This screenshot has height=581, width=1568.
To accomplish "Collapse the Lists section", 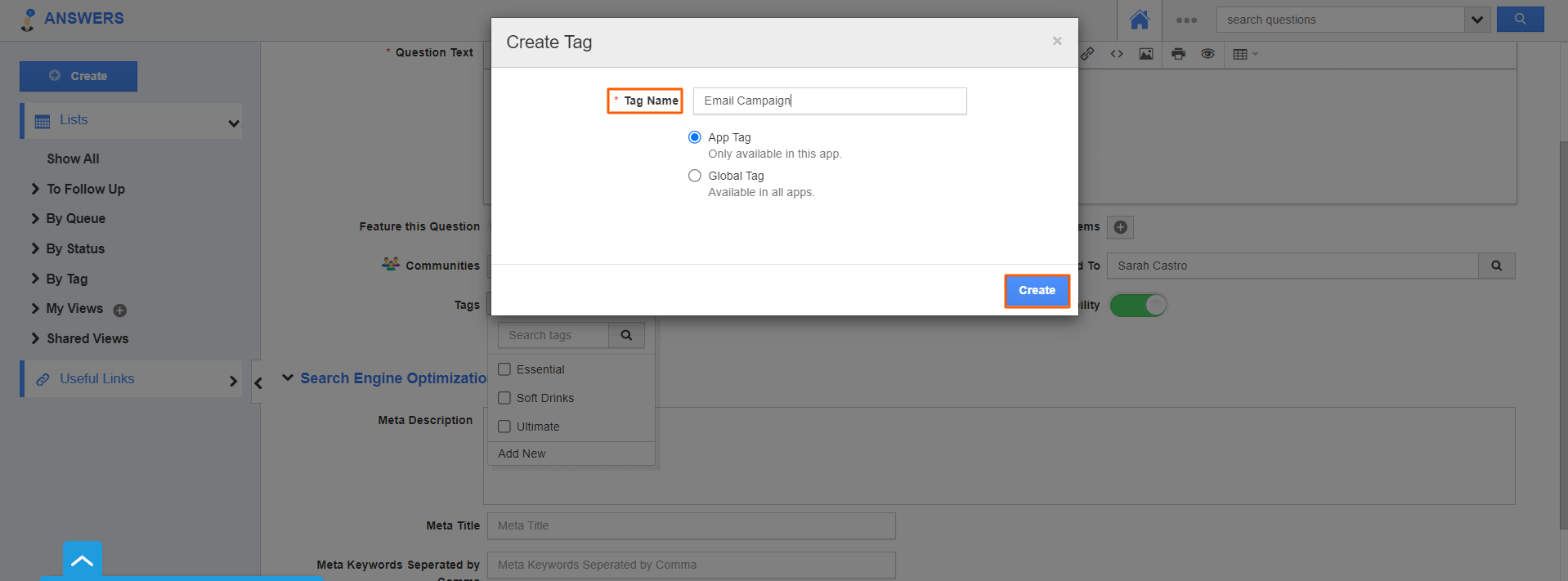I will pyautogui.click(x=234, y=123).
